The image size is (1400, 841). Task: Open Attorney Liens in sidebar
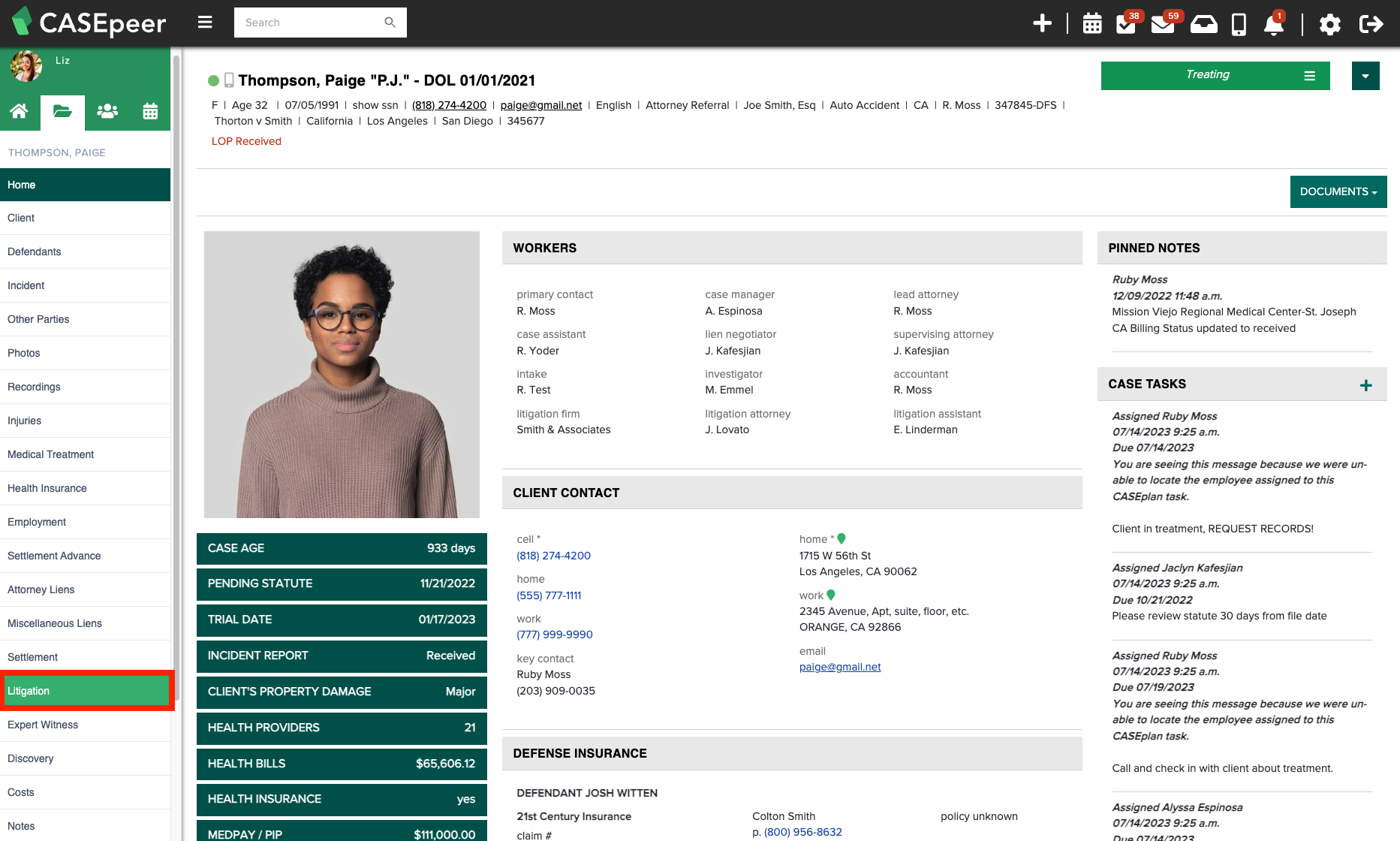click(x=85, y=589)
